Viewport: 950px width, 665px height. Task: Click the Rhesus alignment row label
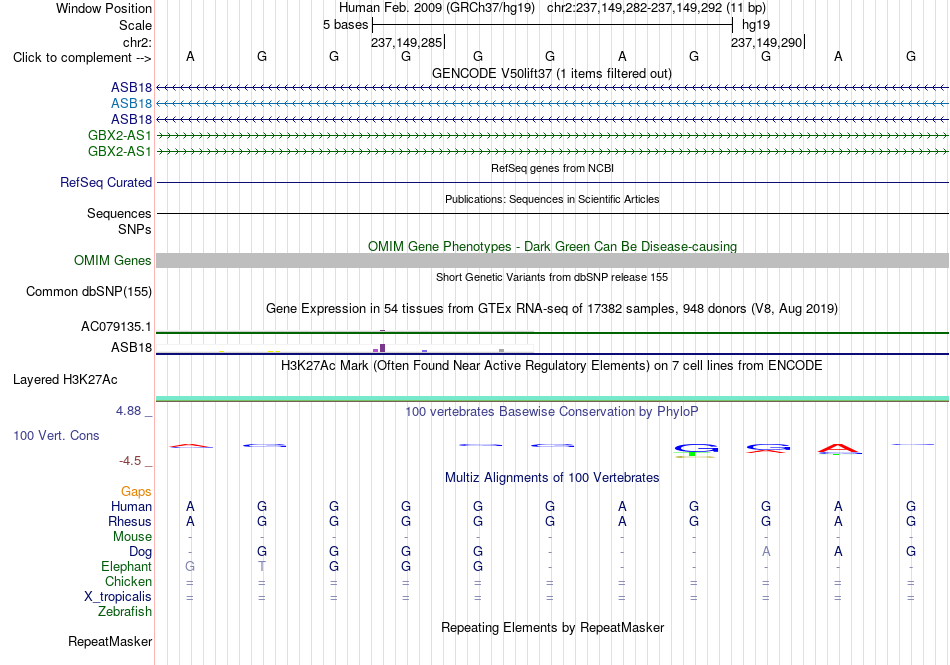(x=130, y=521)
